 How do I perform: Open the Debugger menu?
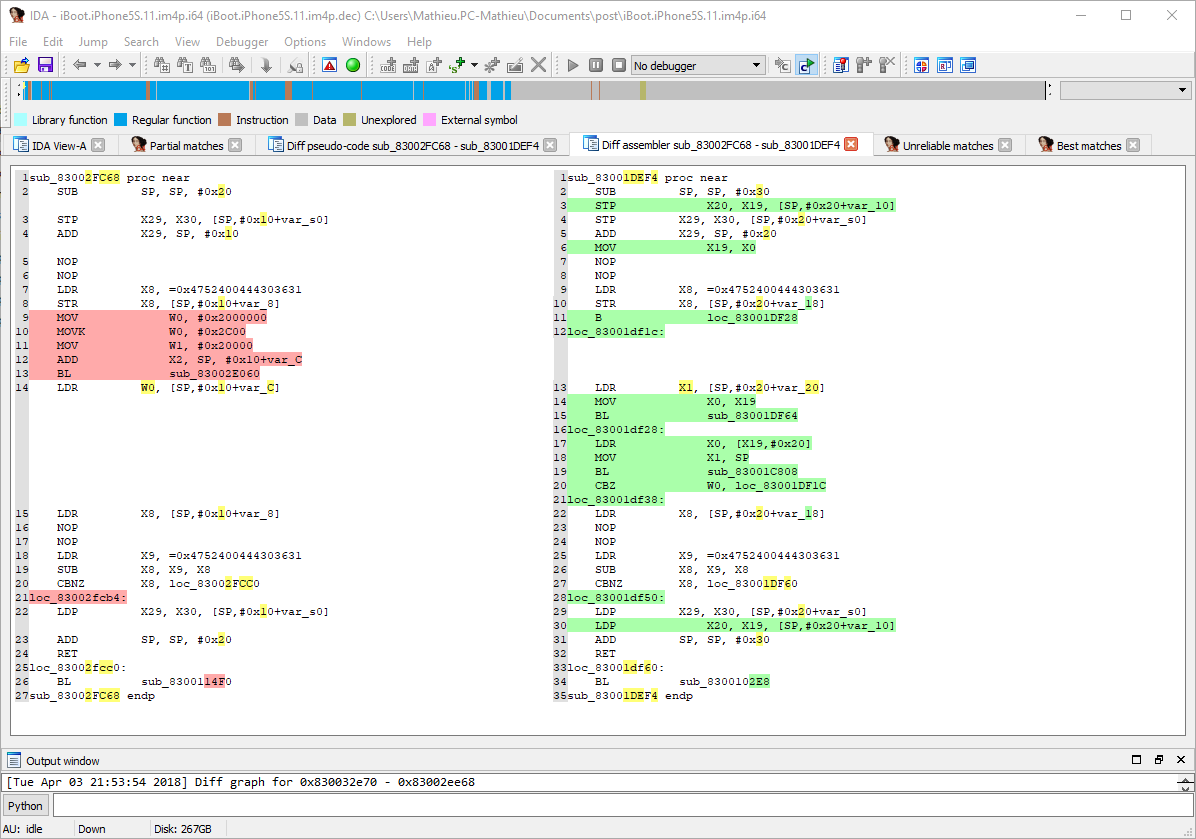(x=242, y=42)
